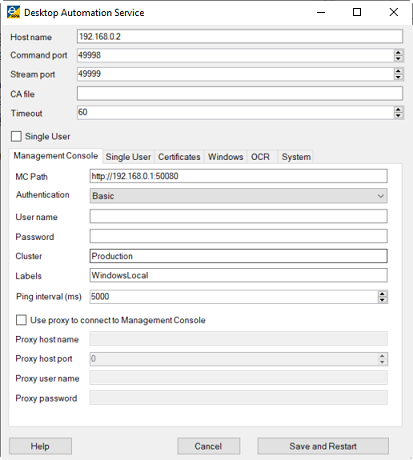Tick Use proxy to connect to Management Console

point(21,320)
